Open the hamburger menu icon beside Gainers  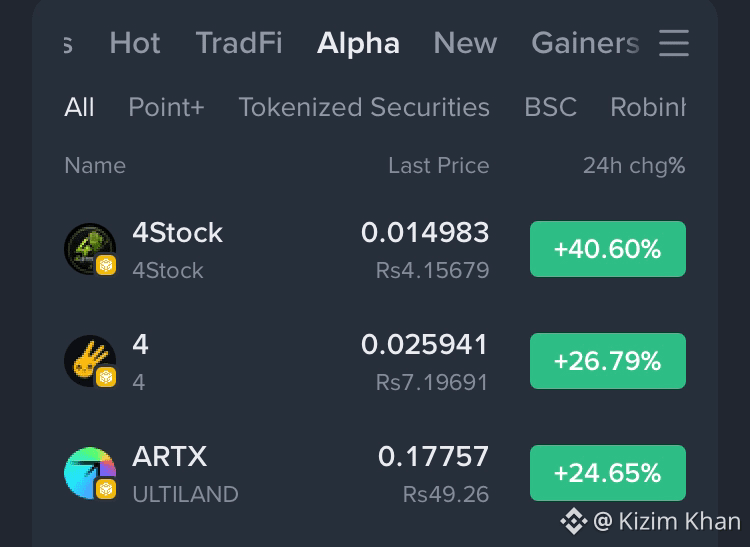pyautogui.click(x=673, y=43)
